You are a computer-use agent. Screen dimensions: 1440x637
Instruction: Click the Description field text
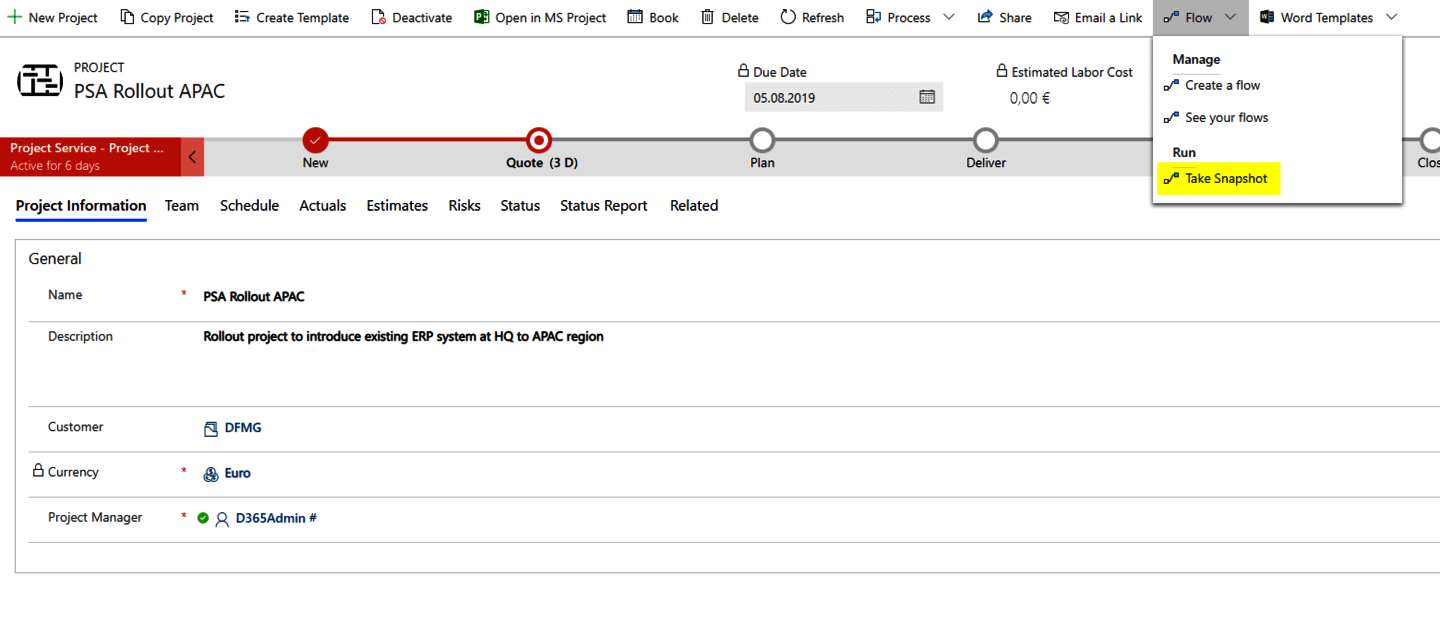[x=403, y=337]
